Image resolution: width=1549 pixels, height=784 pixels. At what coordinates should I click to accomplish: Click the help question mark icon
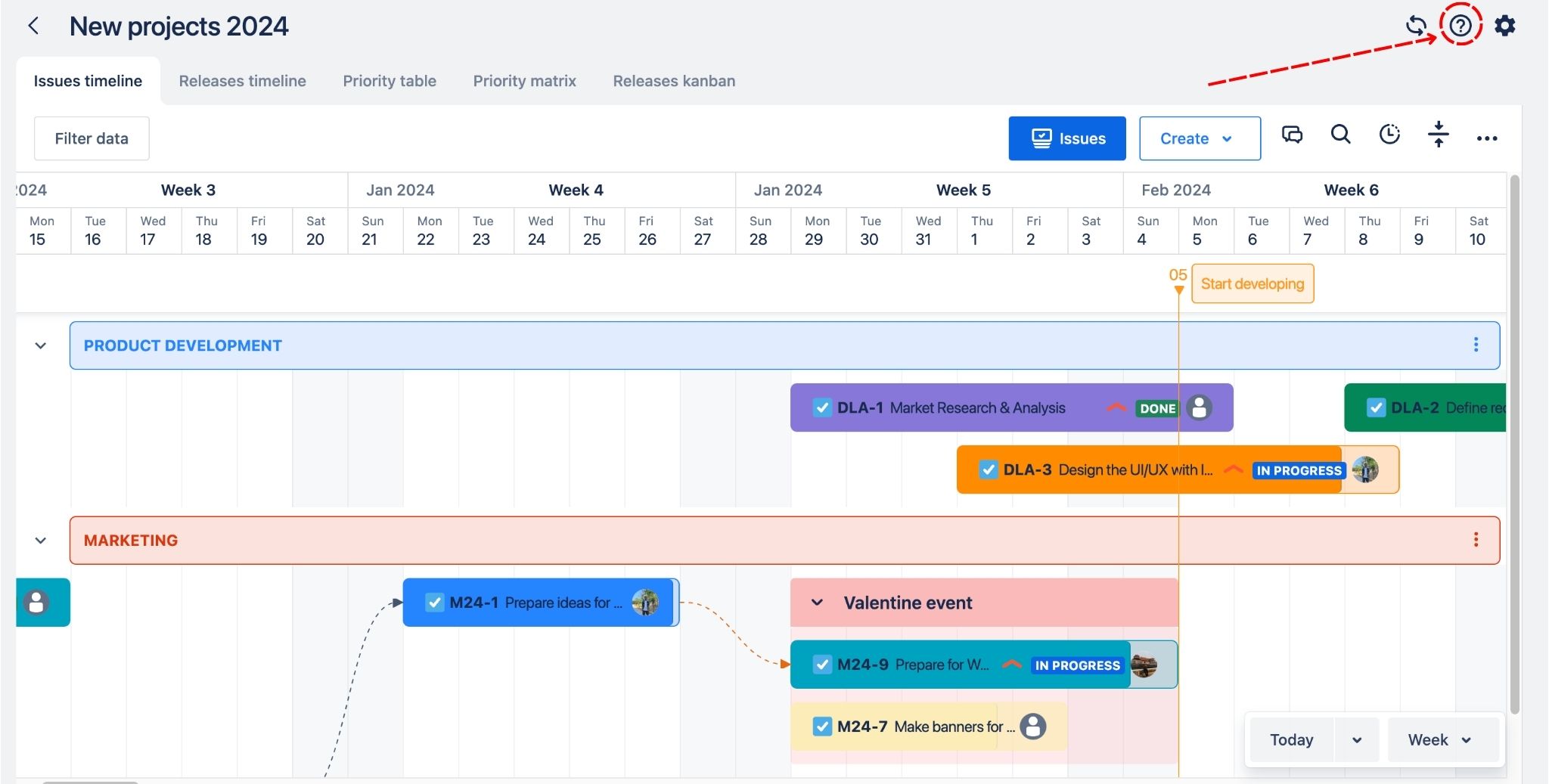click(1460, 26)
